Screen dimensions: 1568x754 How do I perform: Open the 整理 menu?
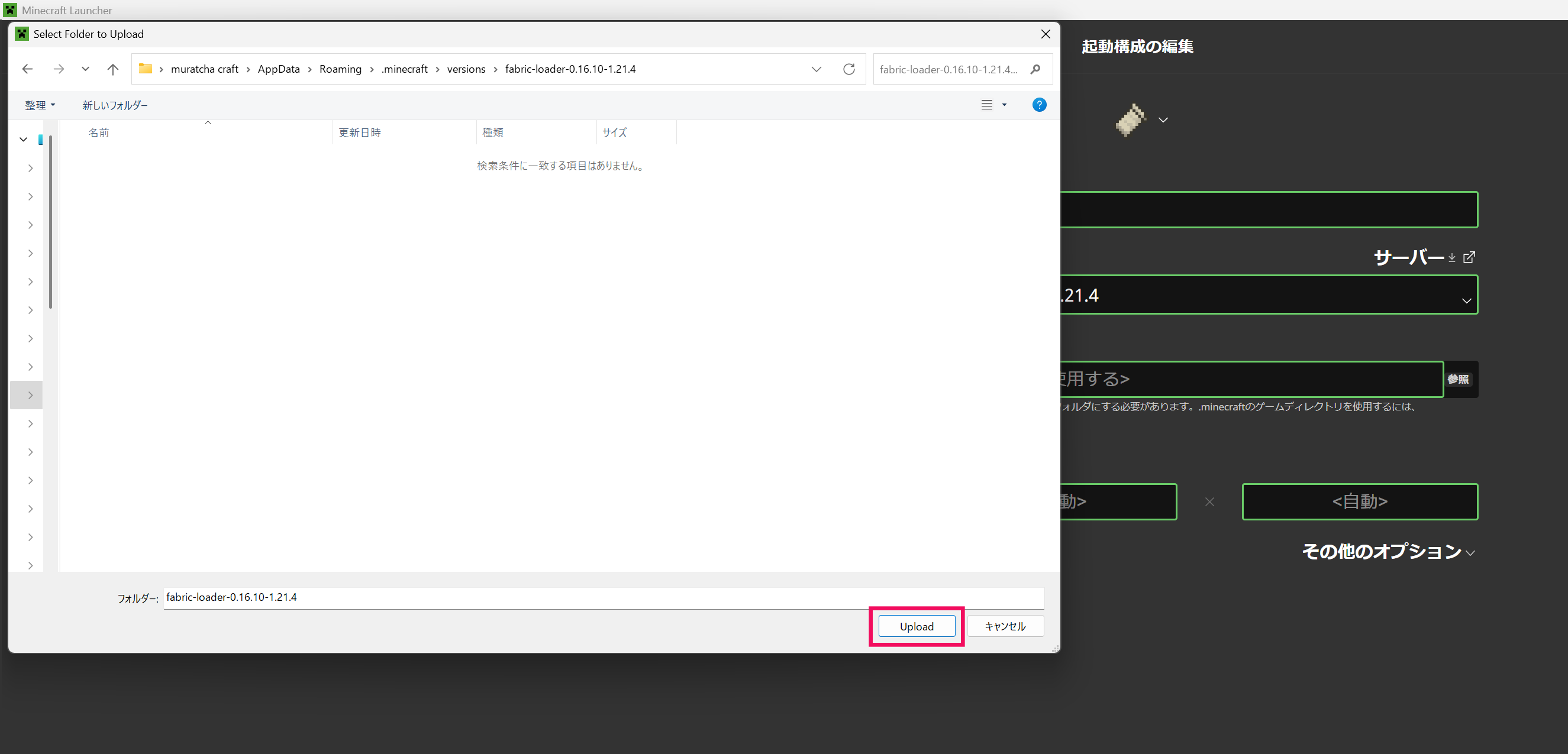[x=40, y=105]
